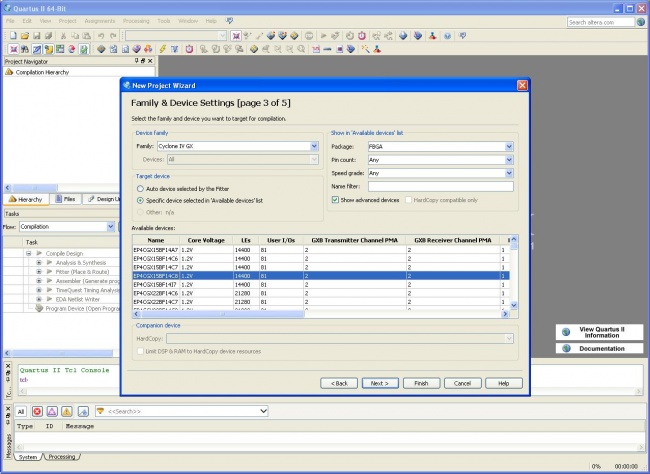This screenshot has height=474, width=650.
Task: Switch to the Processing messages tab
Action: tap(62, 457)
